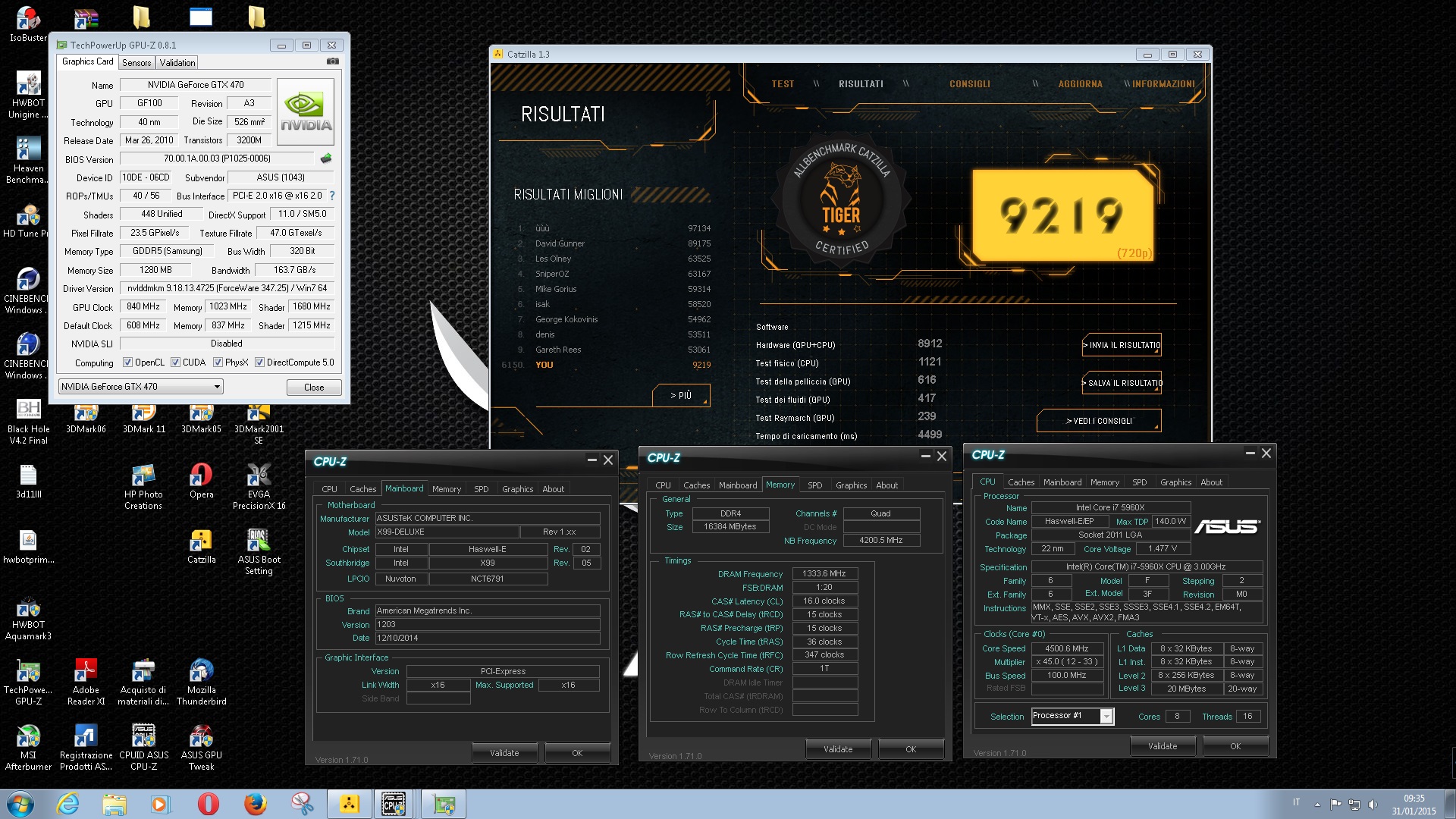Image resolution: width=1456 pixels, height=819 pixels.
Task: Click the Driver Version field in GPU-Z
Action: (x=227, y=288)
